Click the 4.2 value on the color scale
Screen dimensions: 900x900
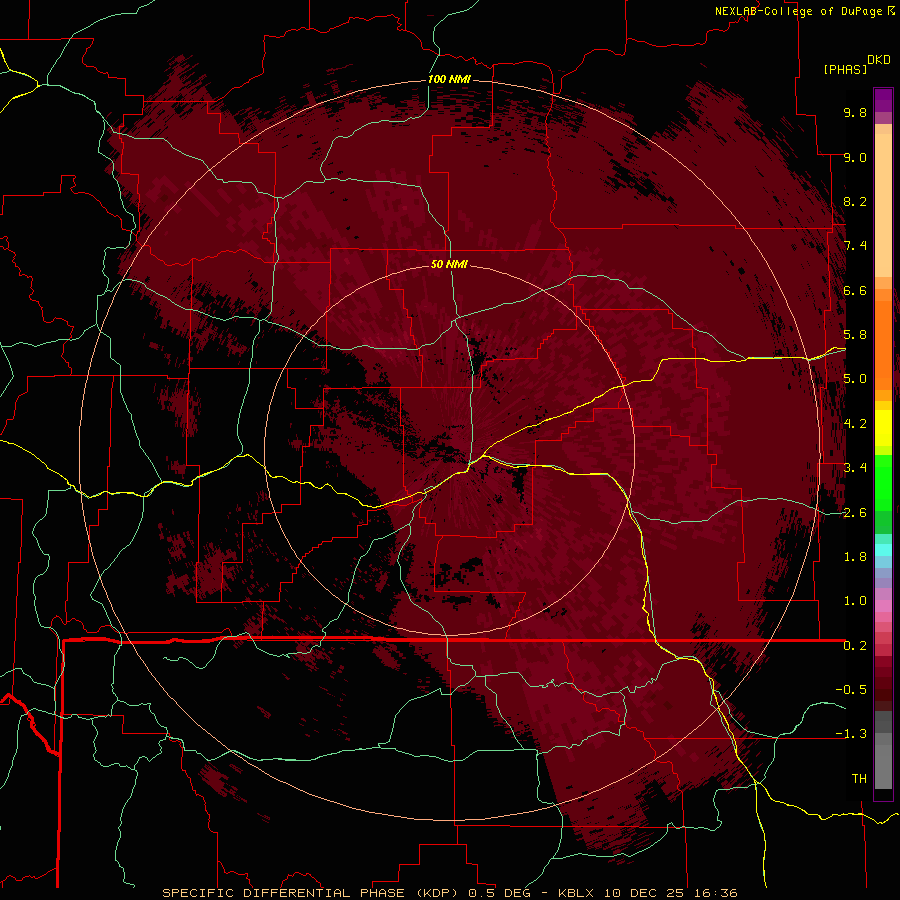pyautogui.click(x=855, y=424)
